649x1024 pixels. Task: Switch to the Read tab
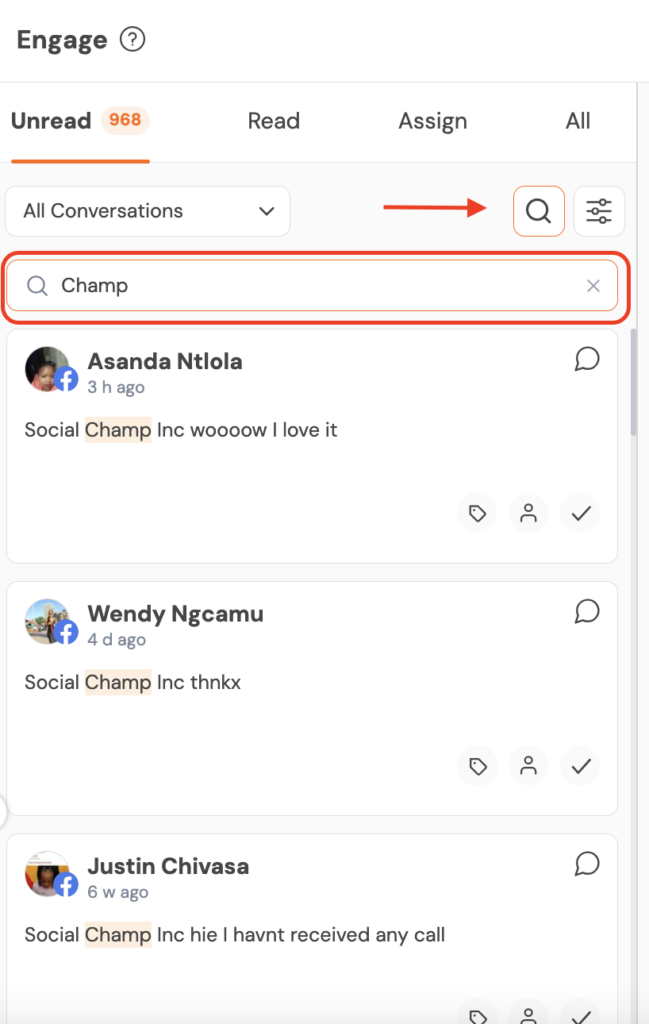click(x=273, y=121)
